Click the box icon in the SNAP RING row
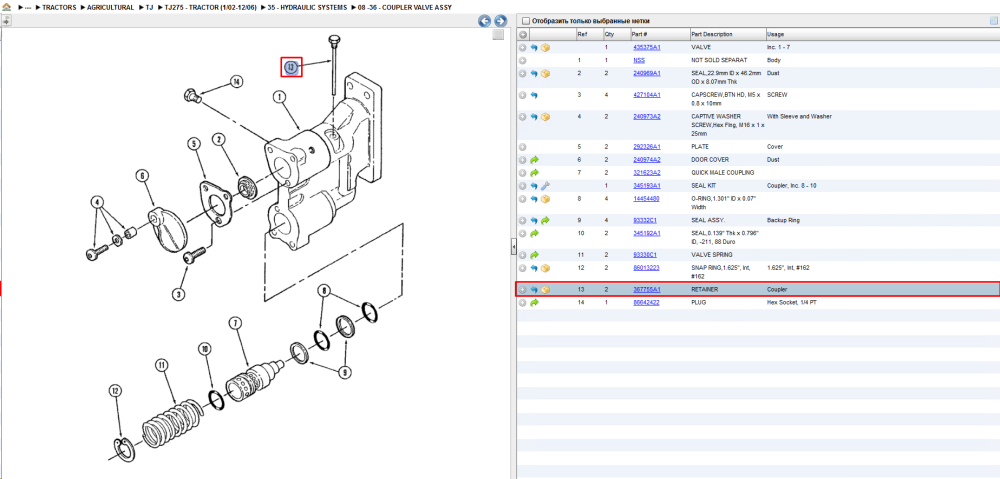Image resolution: width=1000 pixels, height=479 pixels. [545, 268]
